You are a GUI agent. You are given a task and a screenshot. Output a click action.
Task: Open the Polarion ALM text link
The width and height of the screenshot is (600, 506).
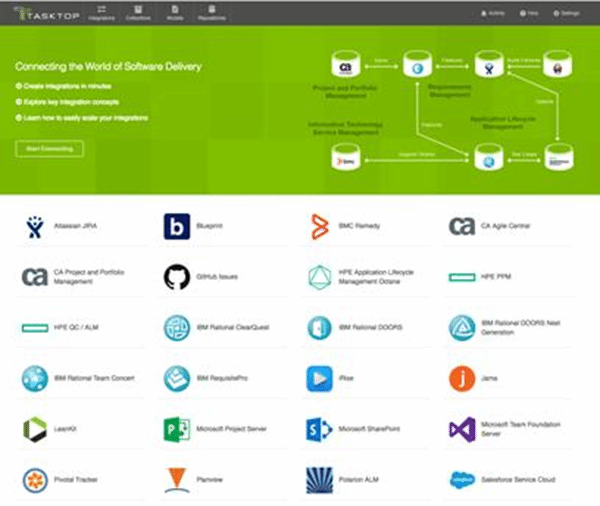[359, 480]
